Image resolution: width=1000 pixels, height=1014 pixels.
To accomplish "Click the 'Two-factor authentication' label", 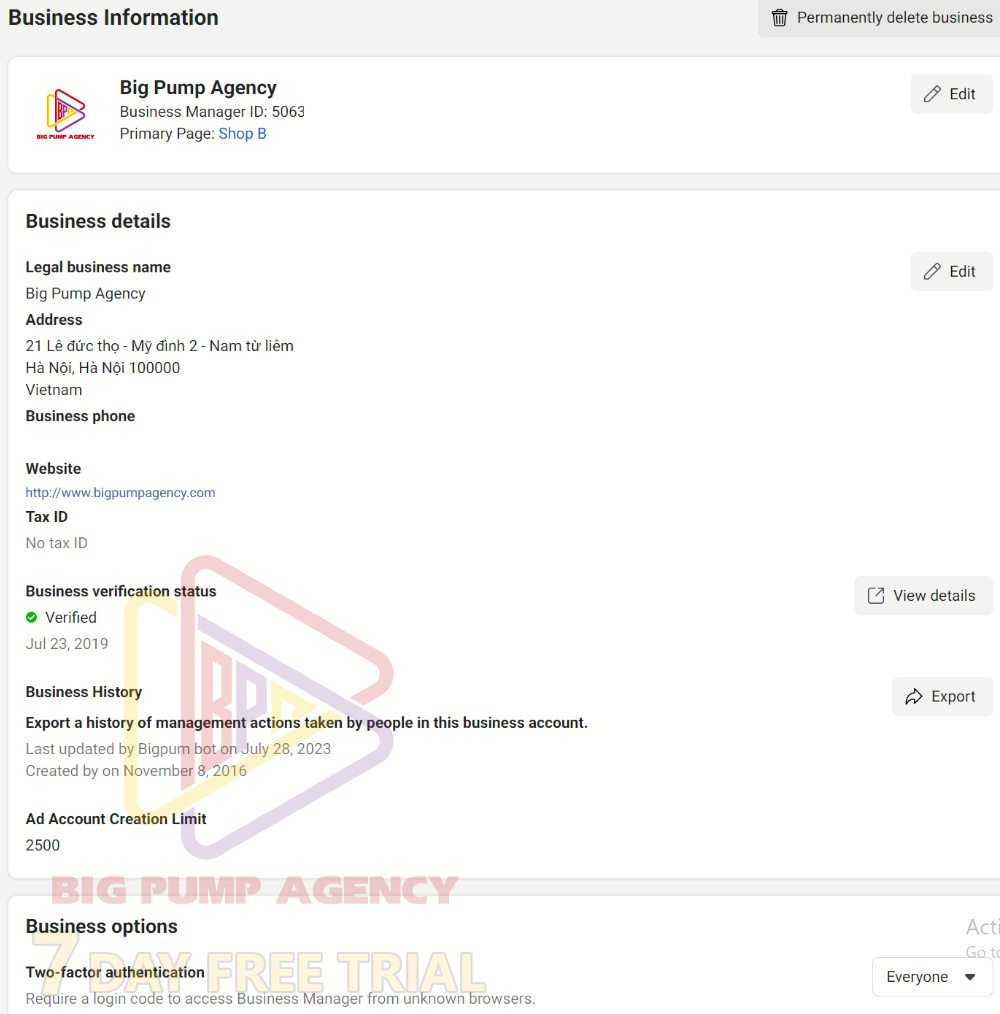I will pyautogui.click(x=115, y=972).
